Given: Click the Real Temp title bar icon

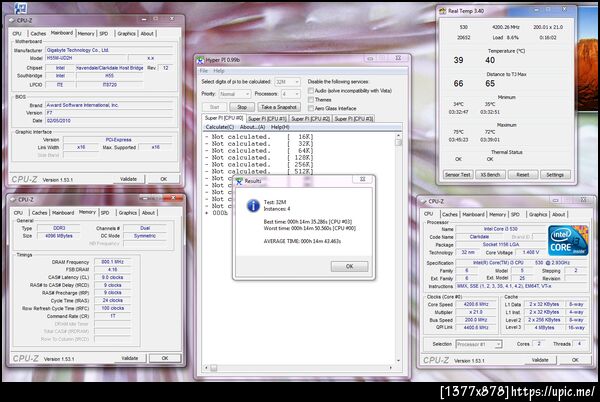Looking at the screenshot, I should coord(442,11).
